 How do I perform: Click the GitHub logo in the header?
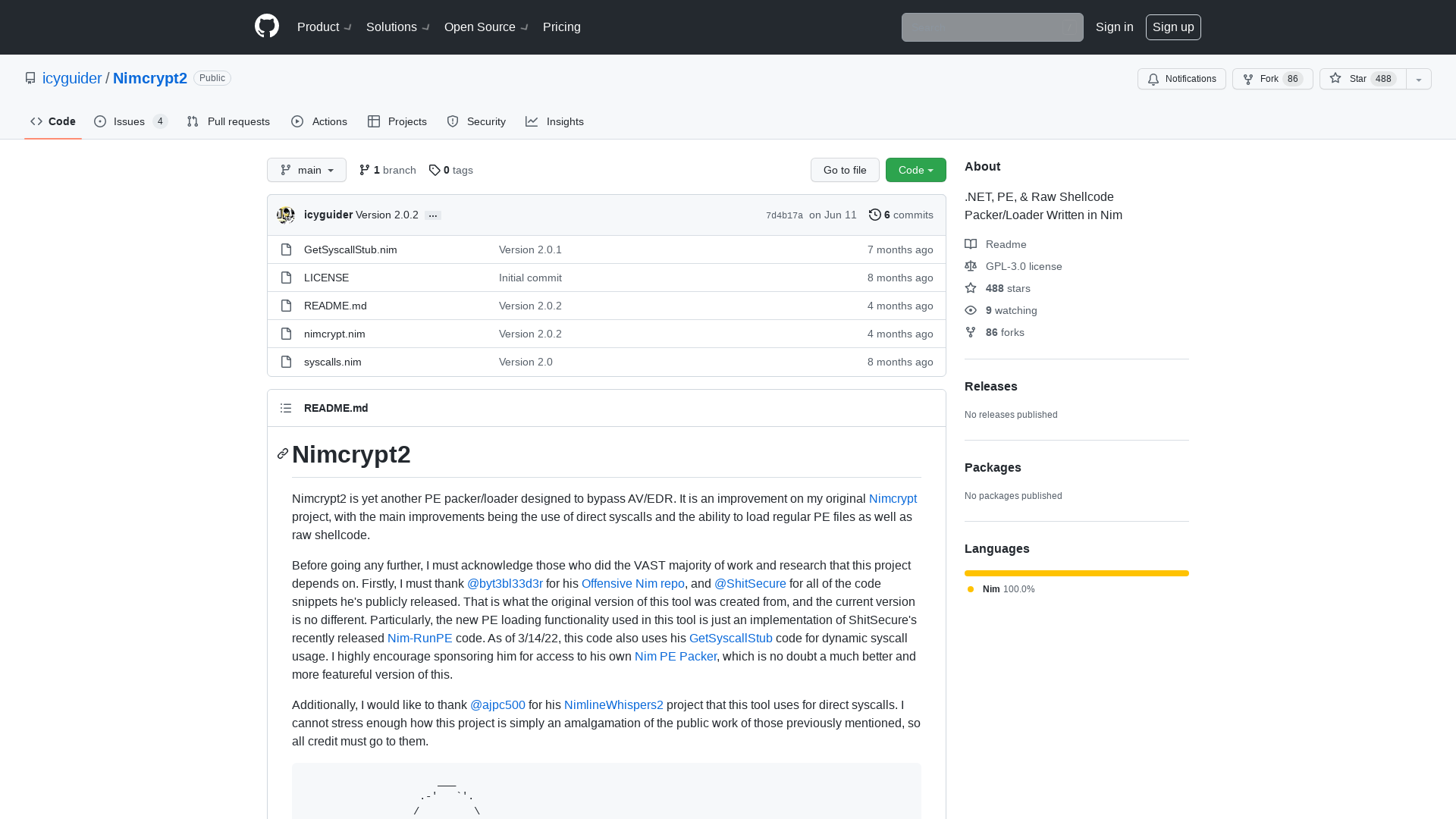(x=267, y=27)
